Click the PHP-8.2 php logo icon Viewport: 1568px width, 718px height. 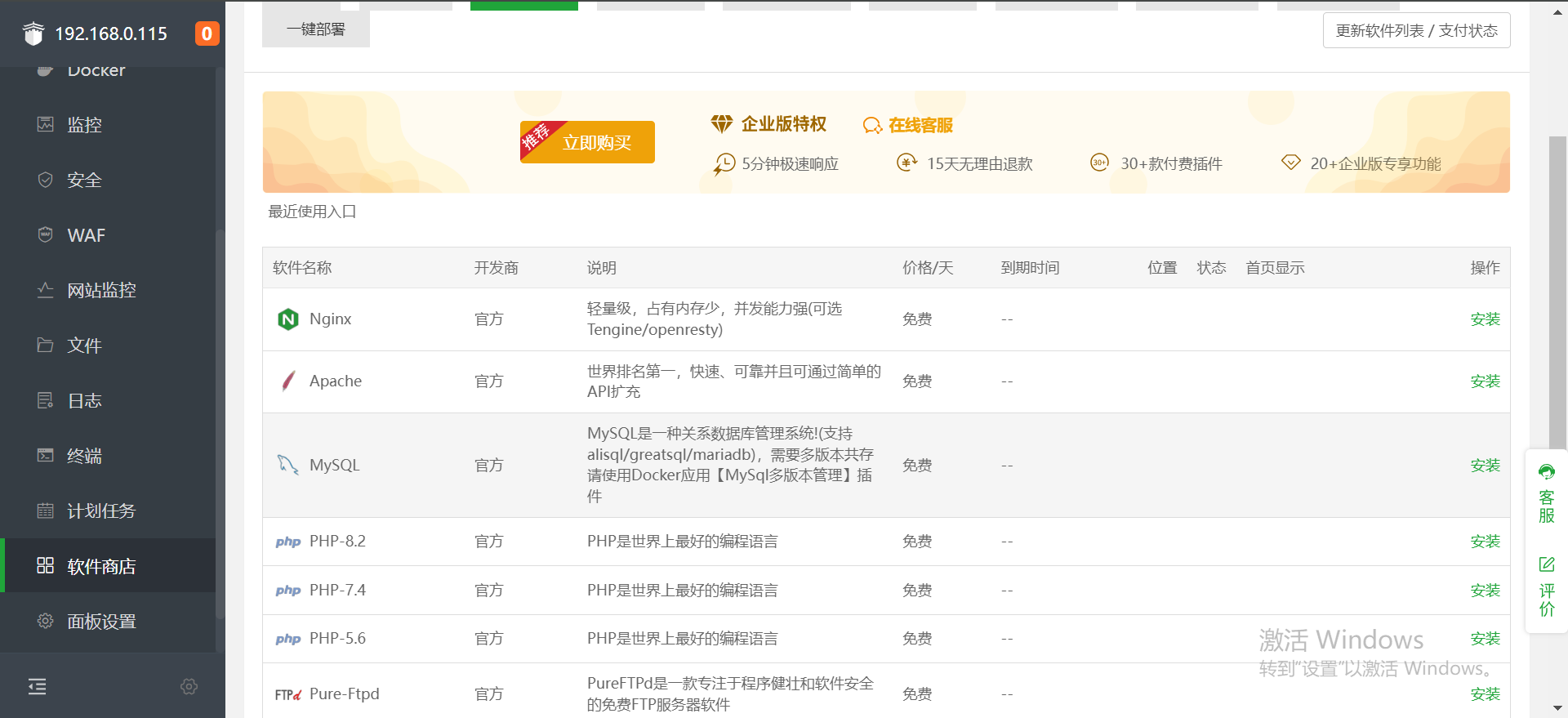pos(288,542)
